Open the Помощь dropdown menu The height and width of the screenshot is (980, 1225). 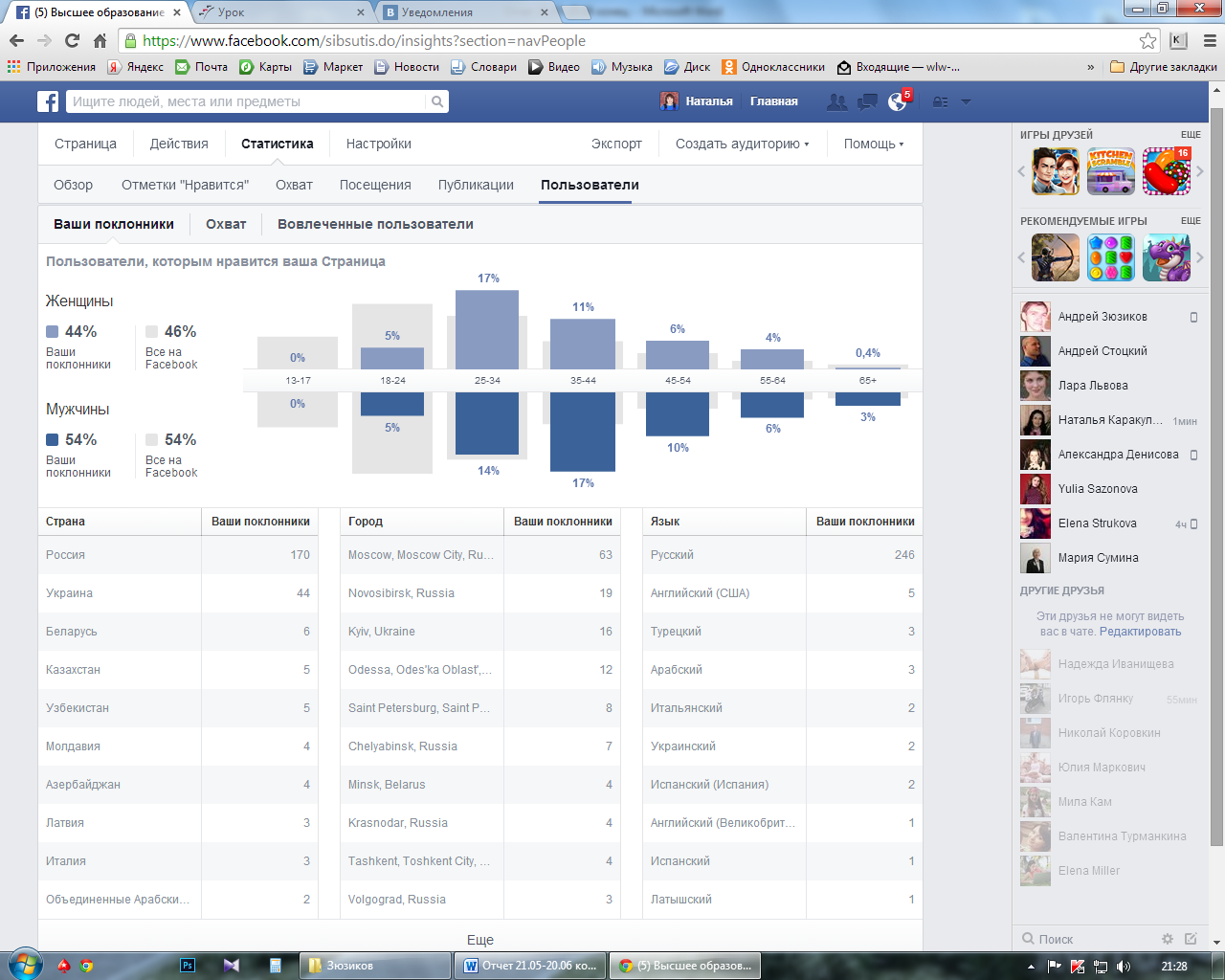[873, 144]
